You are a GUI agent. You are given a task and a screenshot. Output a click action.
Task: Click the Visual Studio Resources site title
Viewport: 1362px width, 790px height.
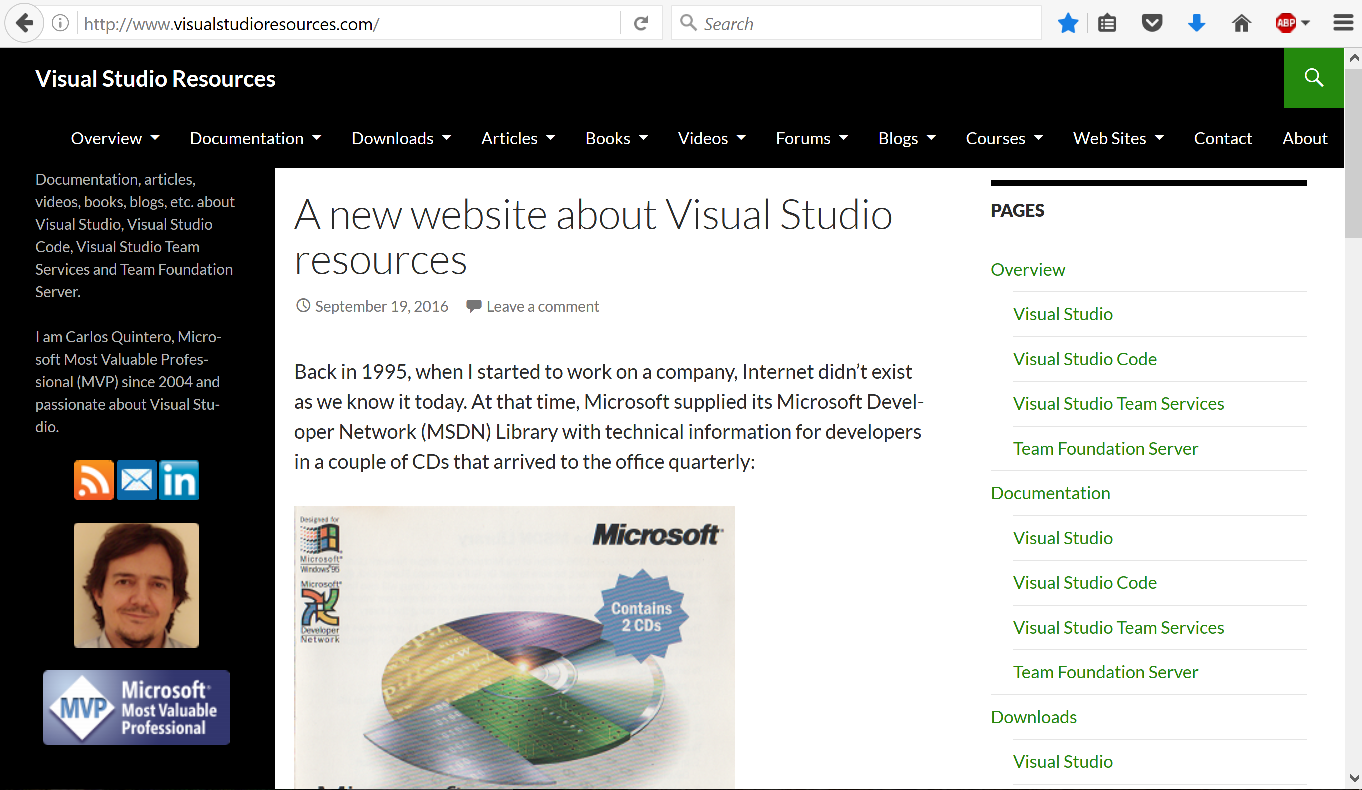[155, 79]
